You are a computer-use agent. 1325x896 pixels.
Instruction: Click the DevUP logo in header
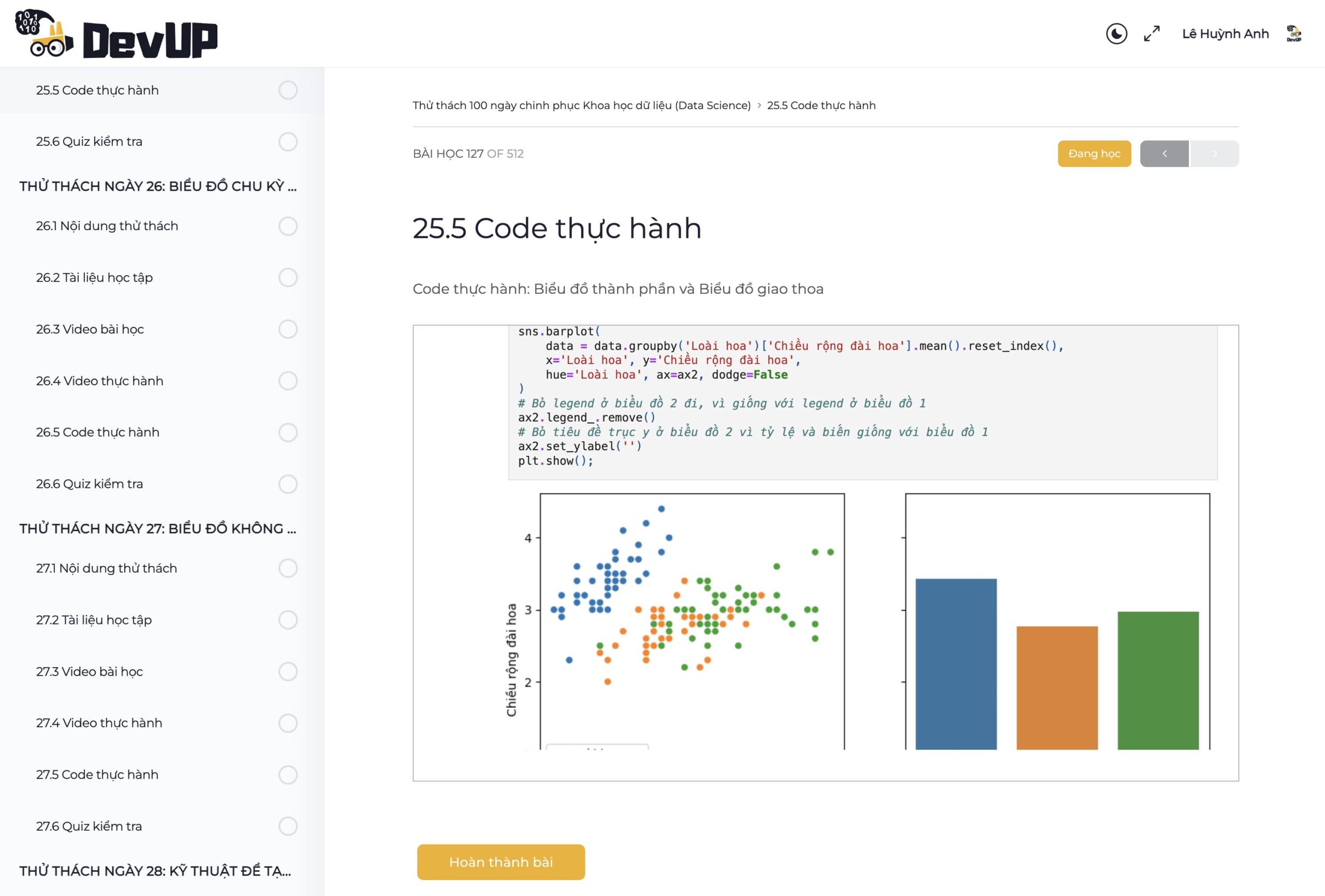[x=116, y=35]
